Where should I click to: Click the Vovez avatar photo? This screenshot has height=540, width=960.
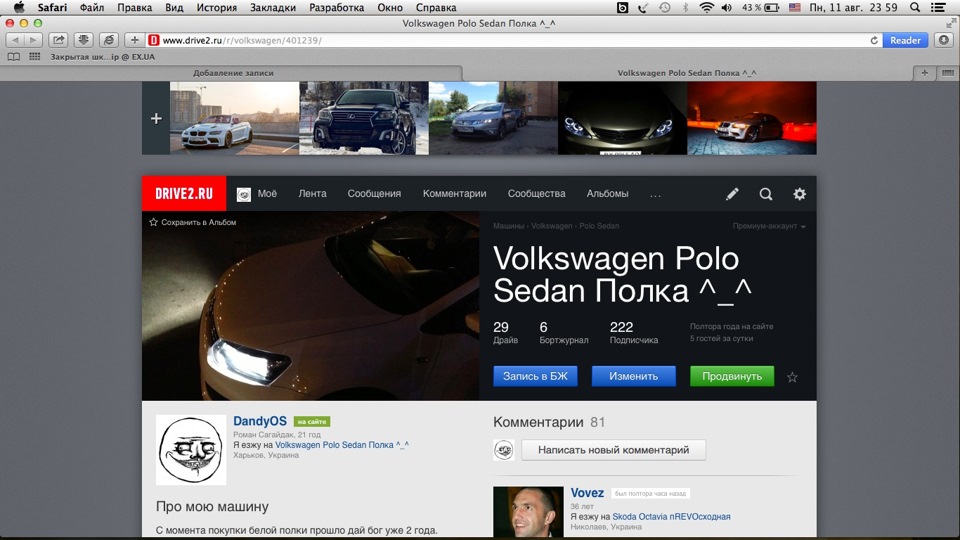pyautogui.click(x=528, y=512)
